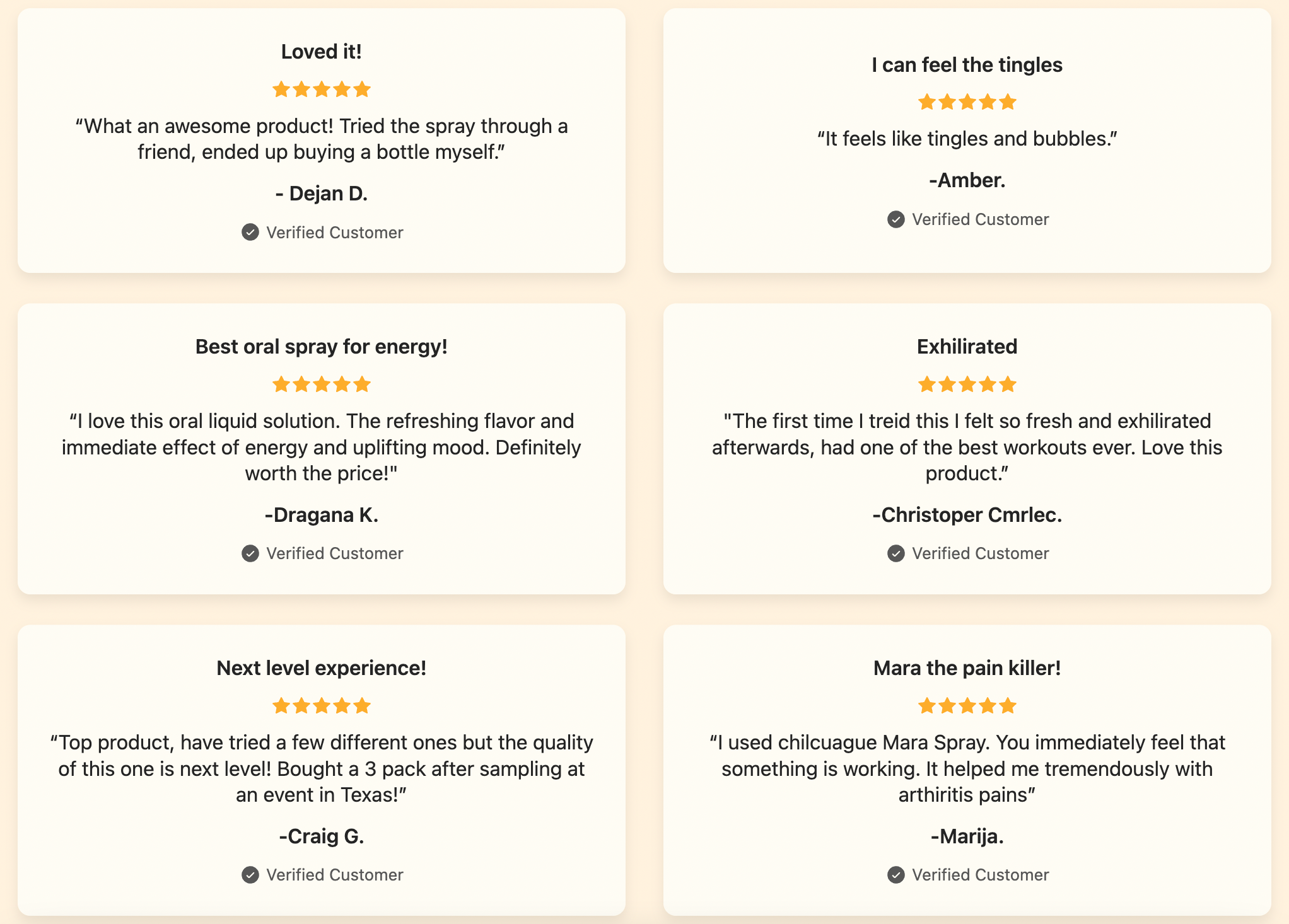1289x924 pixels.
Task: Click the reviewer name Dragana K.
Action: coord(322,515)
